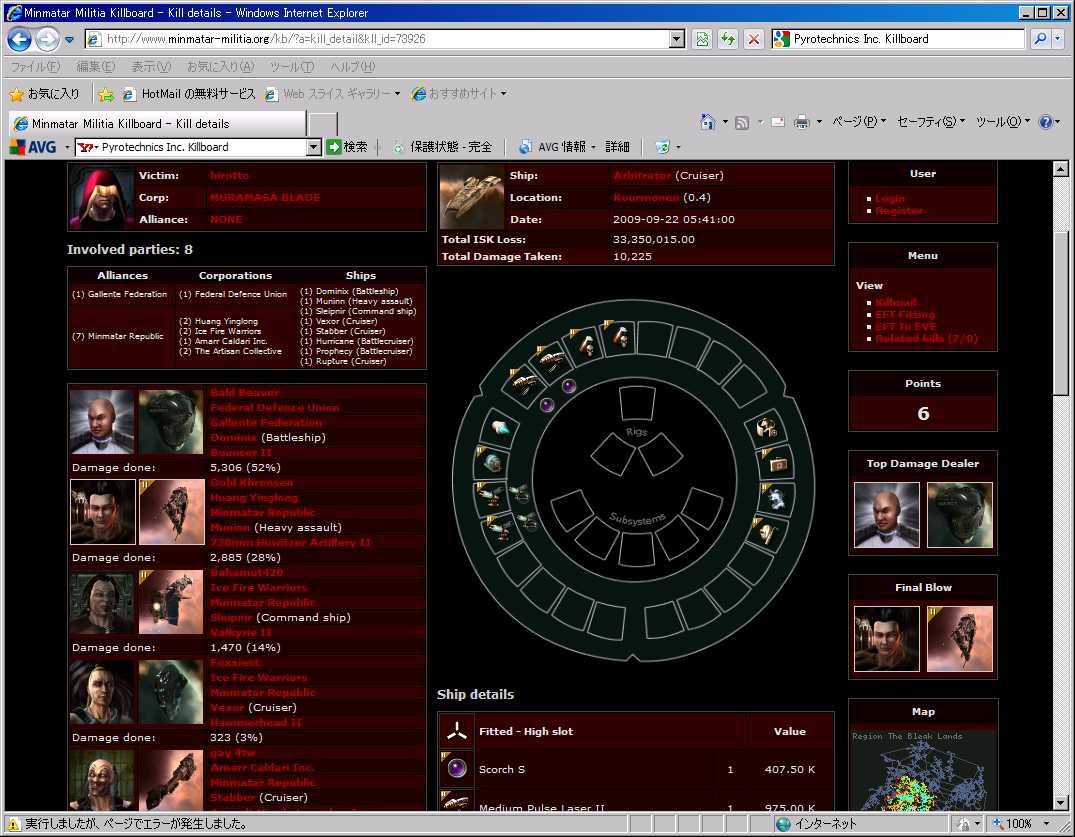Click the compatibility view icon next to address bar
This screenshot has width=1075, height=837.
[703, 39]
